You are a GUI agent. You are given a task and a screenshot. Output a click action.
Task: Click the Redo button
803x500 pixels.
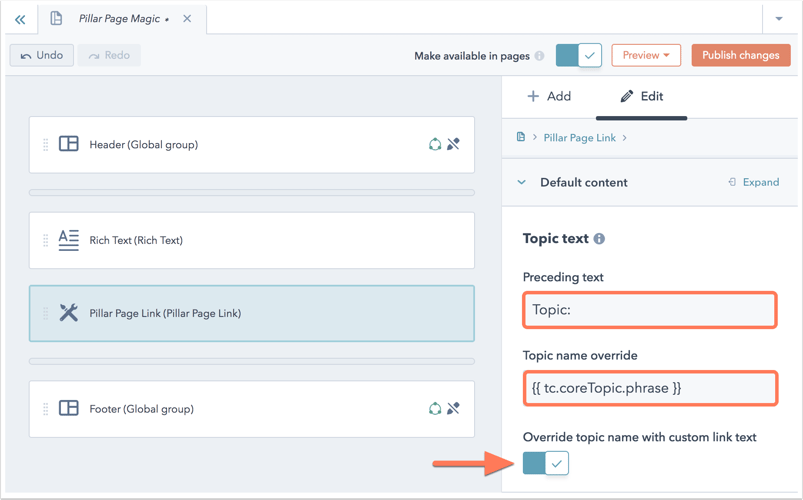(109, 55)
